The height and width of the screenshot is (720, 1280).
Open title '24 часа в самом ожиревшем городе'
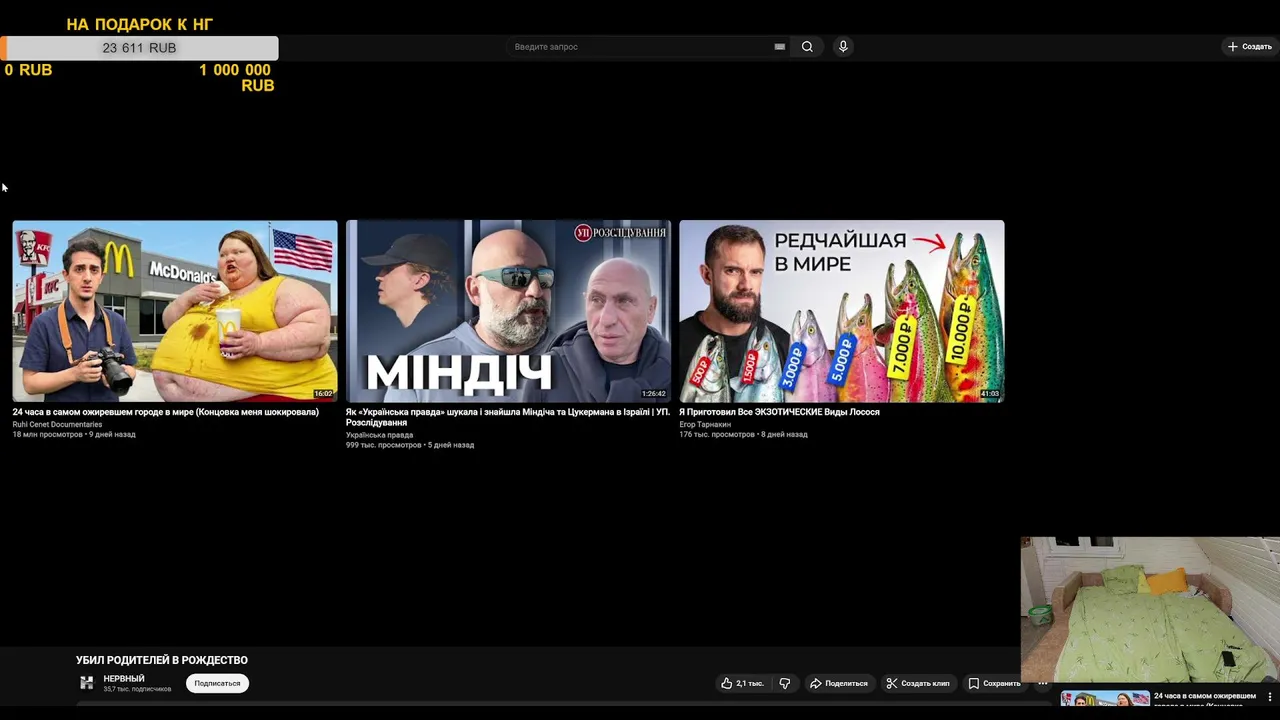click(x=165, y=412)
